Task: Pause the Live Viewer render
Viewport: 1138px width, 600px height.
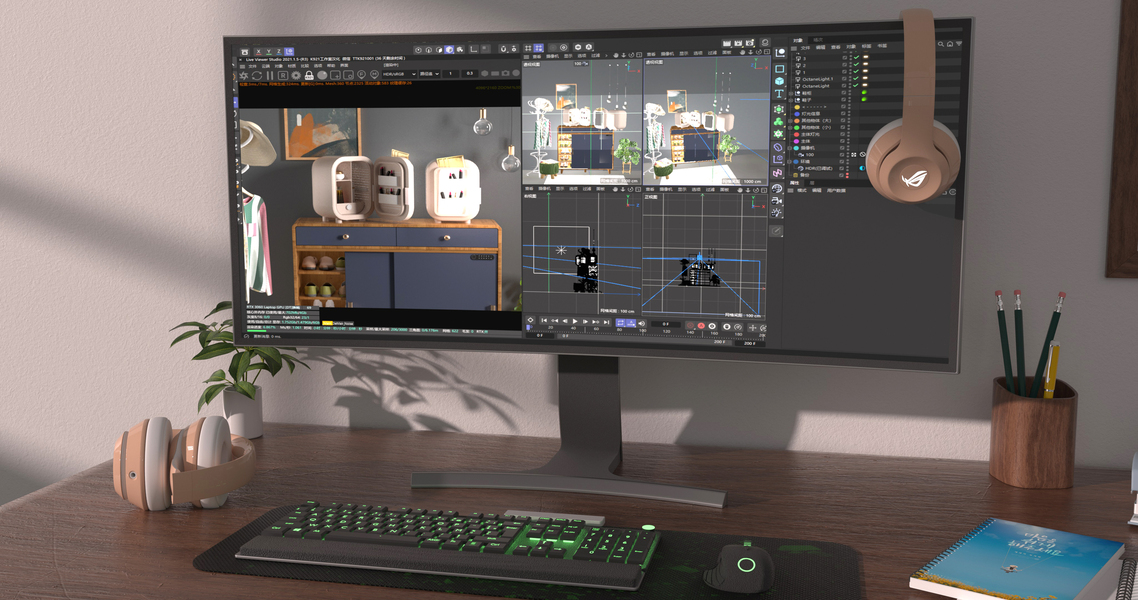Action: coord(270,75)
